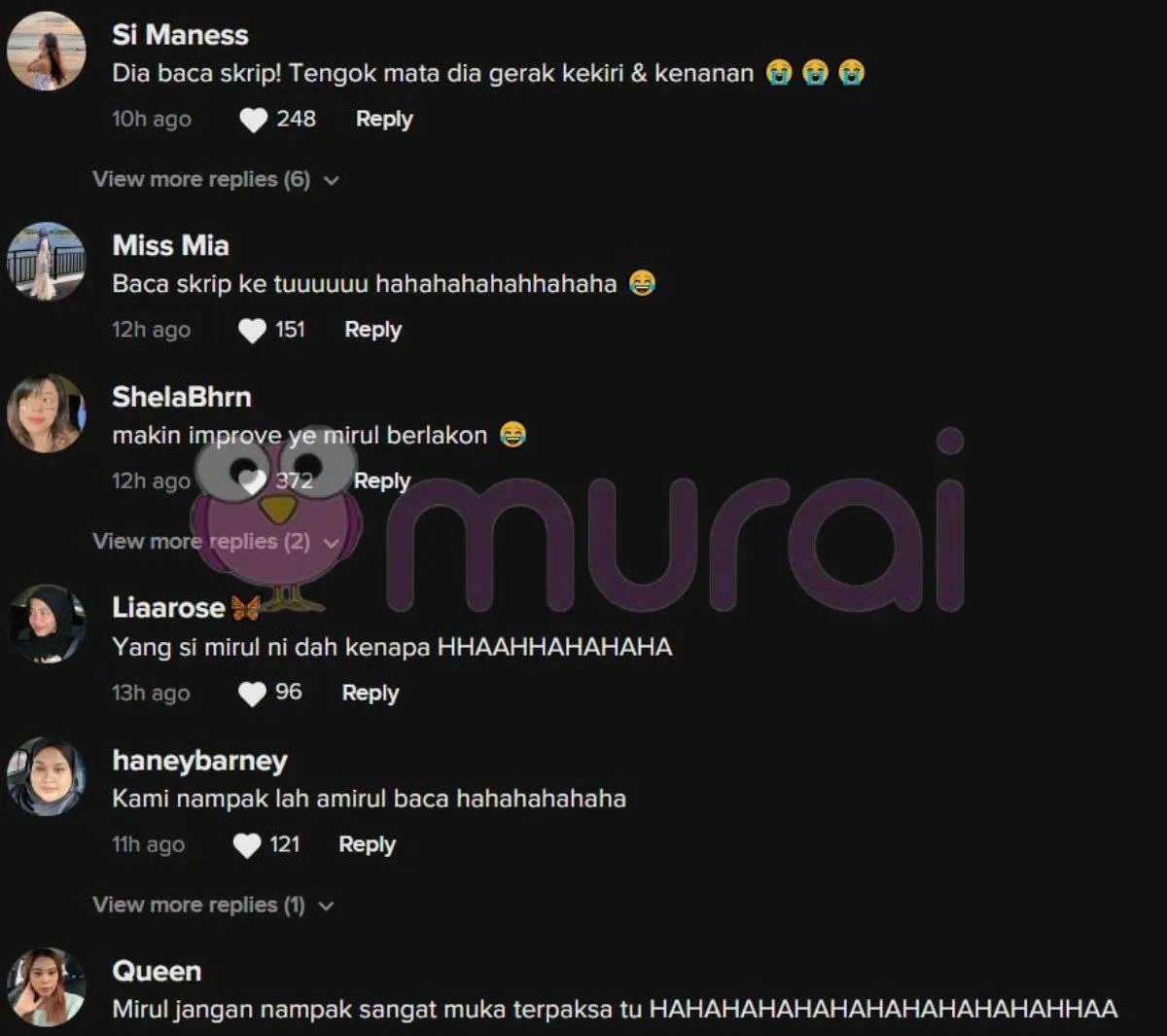Heart haneybarney's comment
This screenshot has width=1167, height=1036.
(247, 845)
